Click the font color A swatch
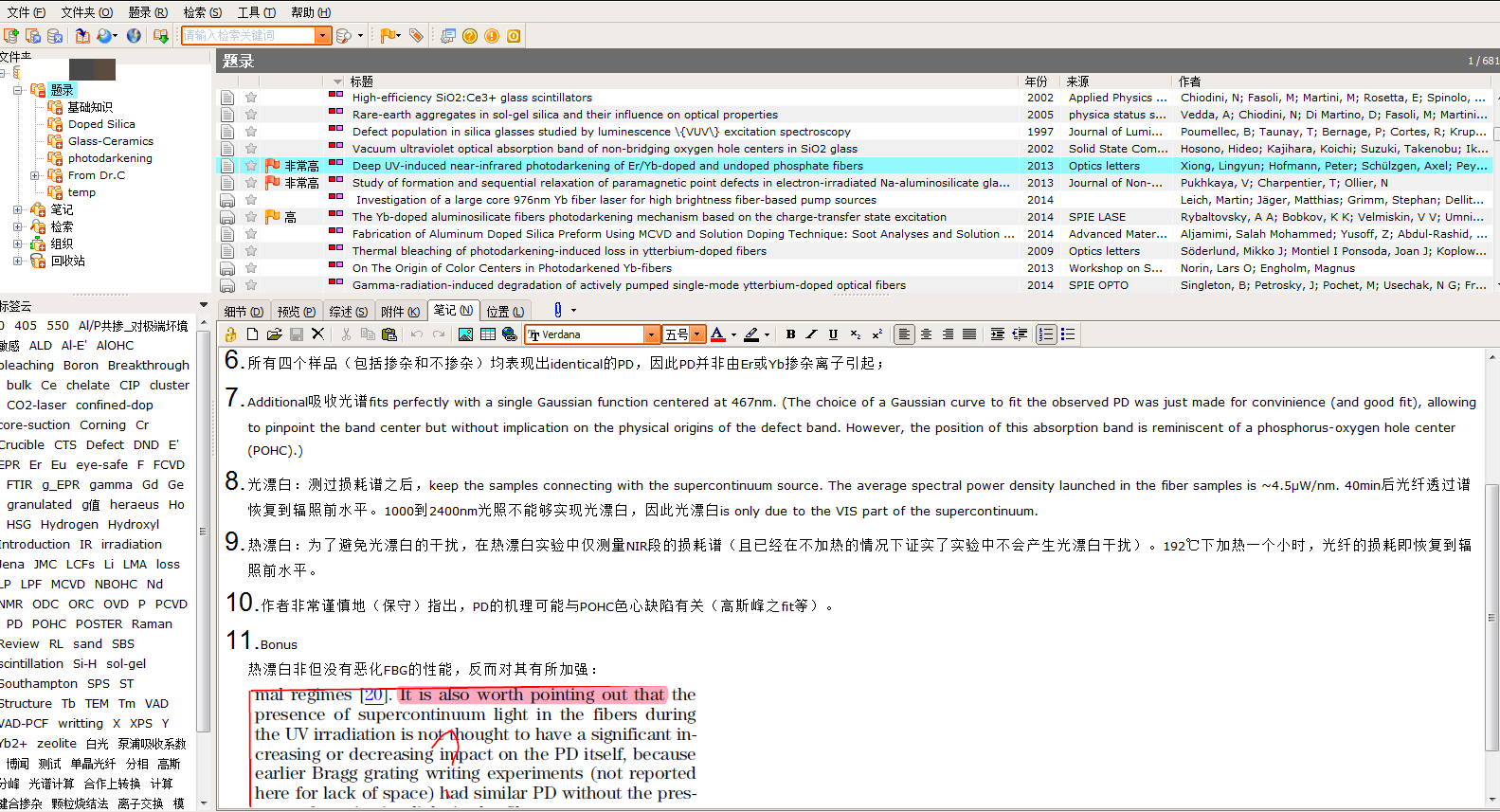 pyautogui.click(x=717, y=334)
